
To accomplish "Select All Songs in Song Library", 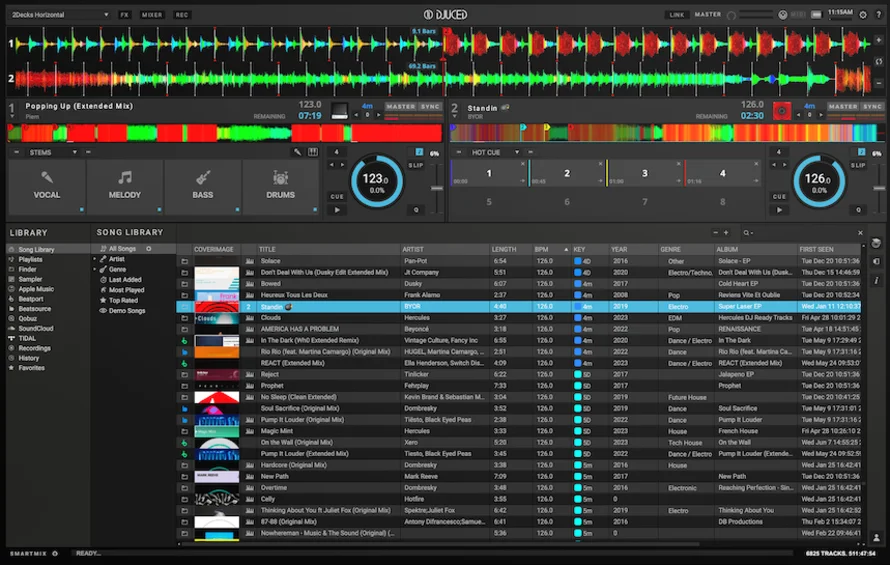I will pos(122,249).
